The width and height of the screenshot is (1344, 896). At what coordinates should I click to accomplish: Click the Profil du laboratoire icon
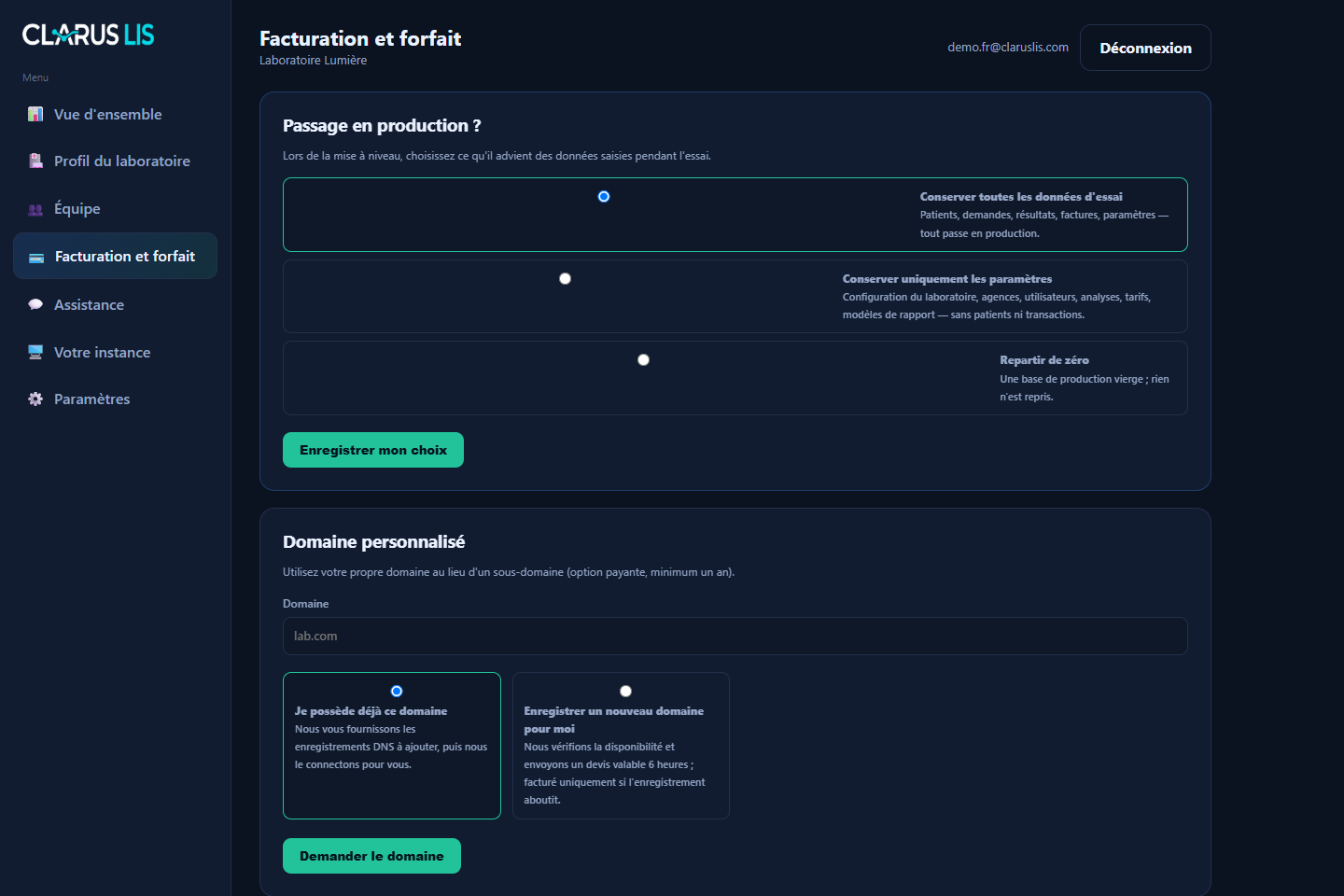click(35, 161)
